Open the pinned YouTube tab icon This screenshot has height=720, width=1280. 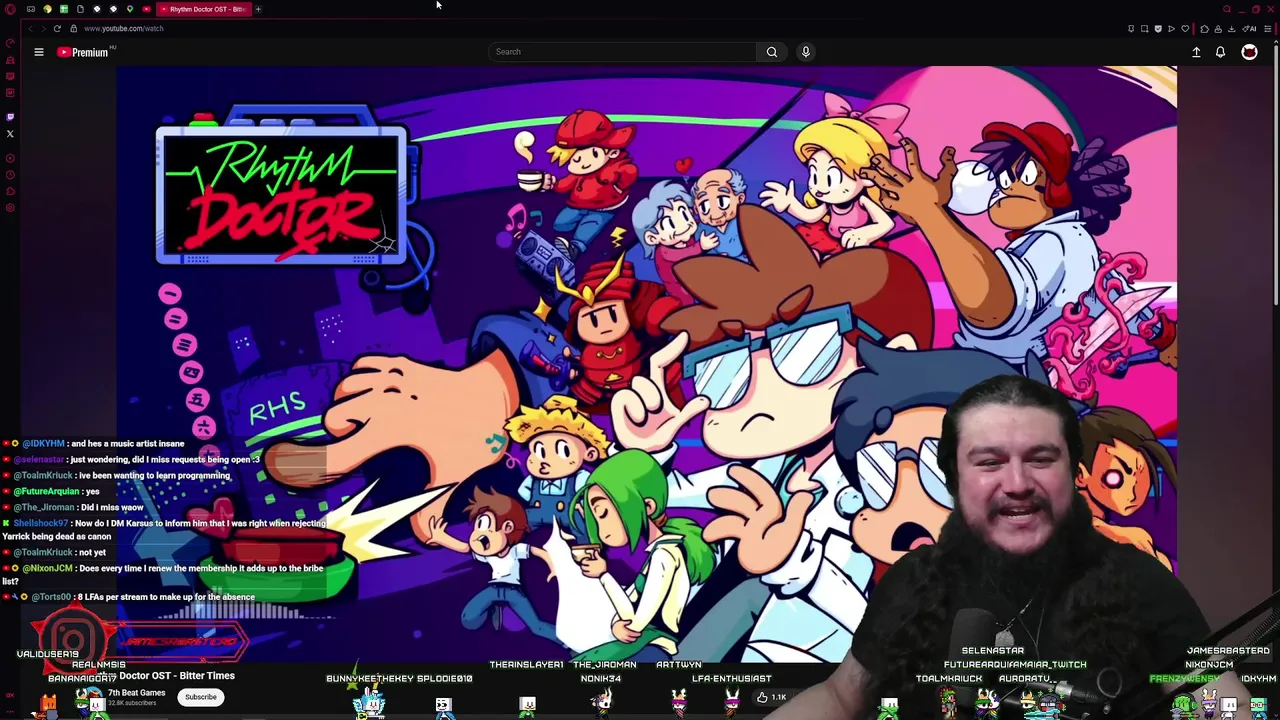(146, 9)
